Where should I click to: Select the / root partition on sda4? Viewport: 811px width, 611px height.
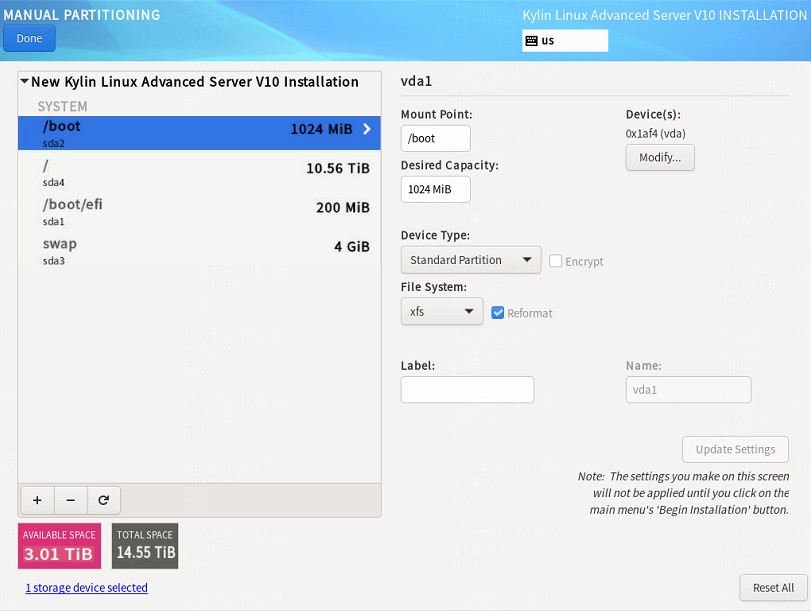pos(199,172)
